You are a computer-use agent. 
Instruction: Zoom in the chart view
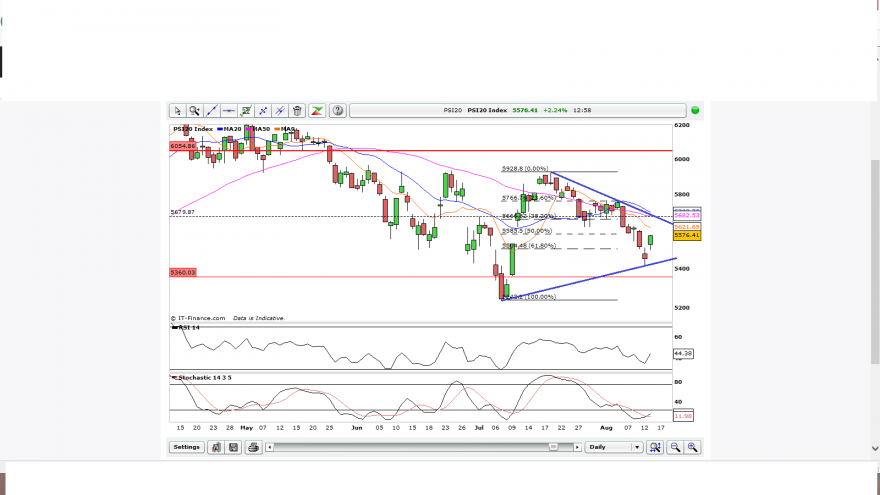click(x=693, y=447)
